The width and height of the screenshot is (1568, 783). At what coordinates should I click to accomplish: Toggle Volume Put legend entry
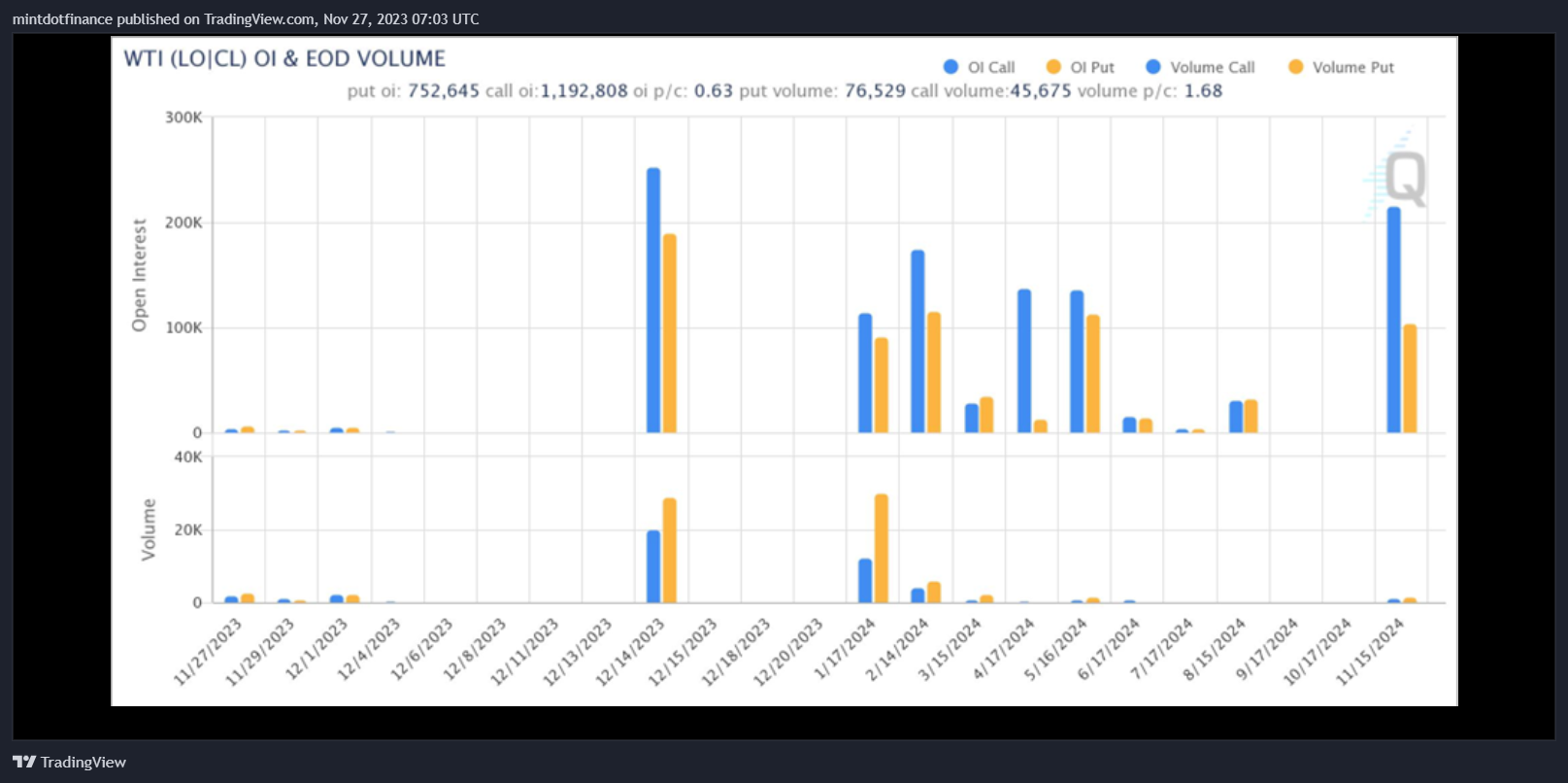coord(1341,67)
